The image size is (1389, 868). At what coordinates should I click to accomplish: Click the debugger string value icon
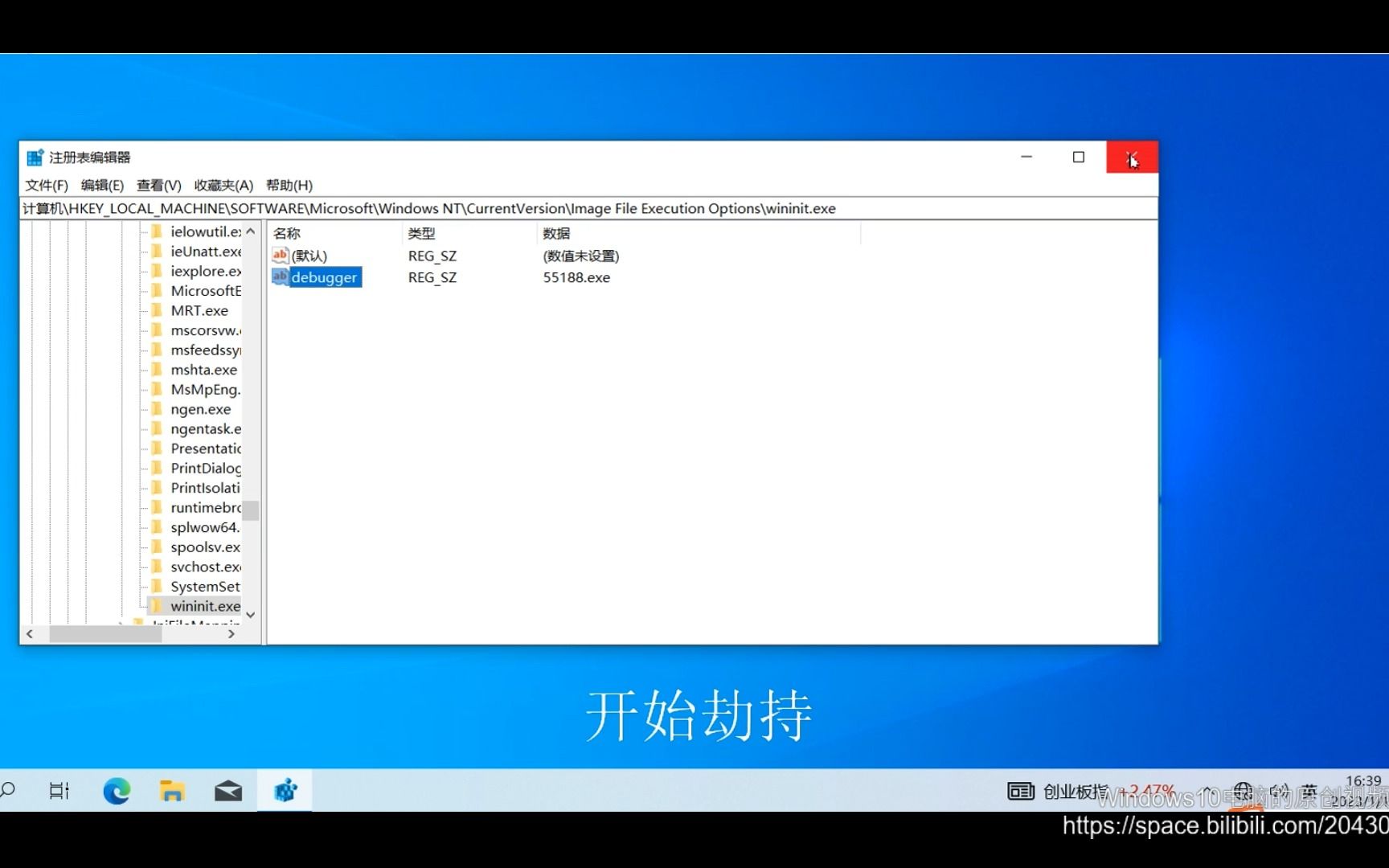point(280,276)
